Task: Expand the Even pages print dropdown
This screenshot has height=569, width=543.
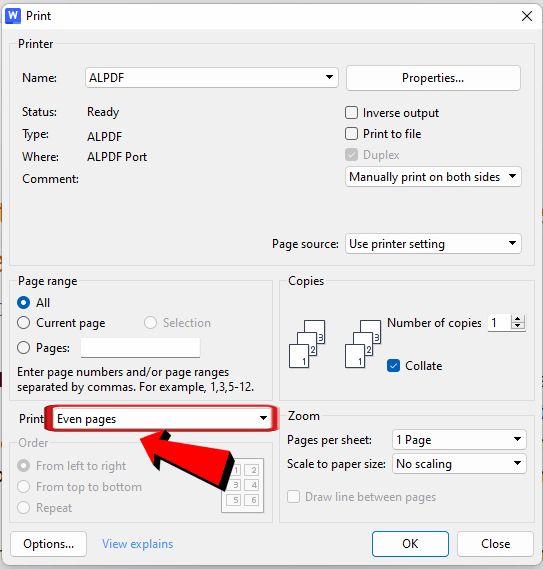Action: [162, 419]
